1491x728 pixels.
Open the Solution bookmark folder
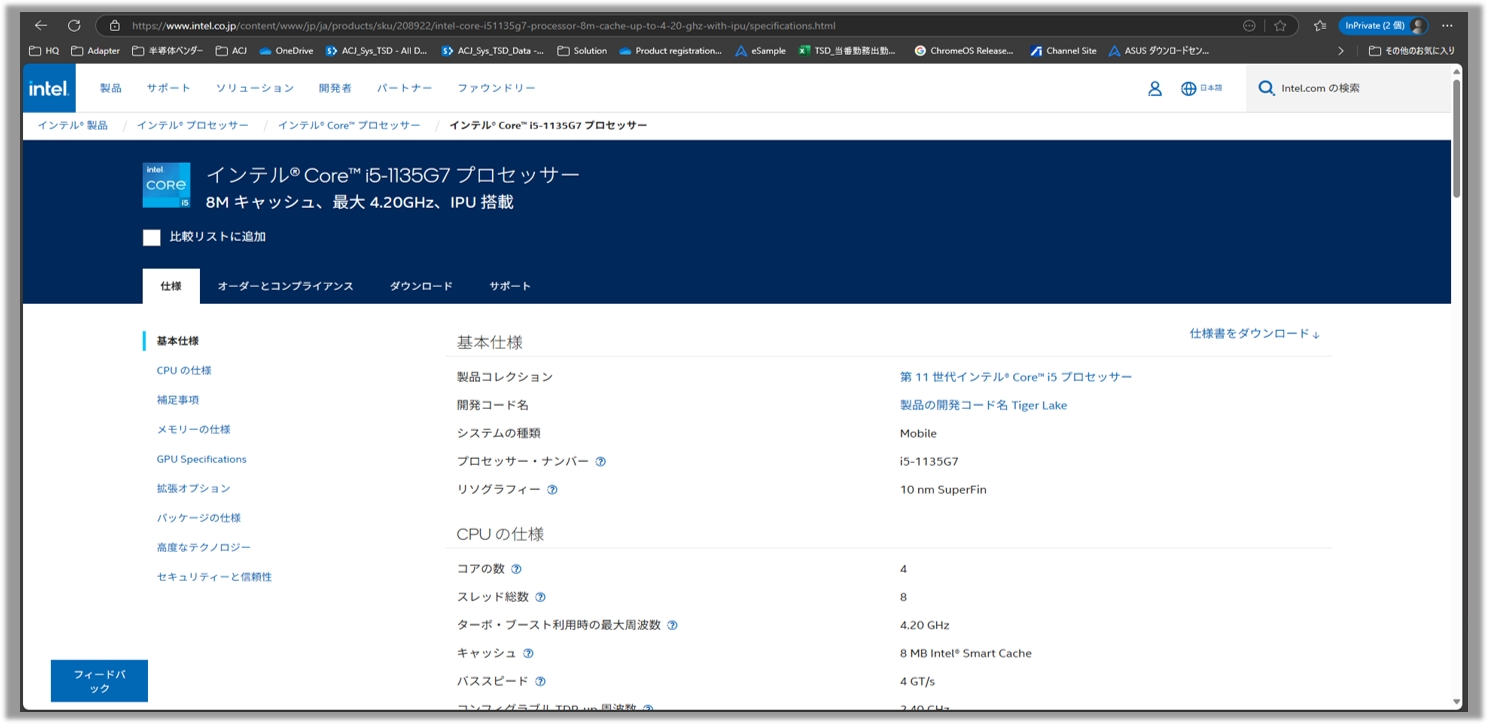click(582, 51)
